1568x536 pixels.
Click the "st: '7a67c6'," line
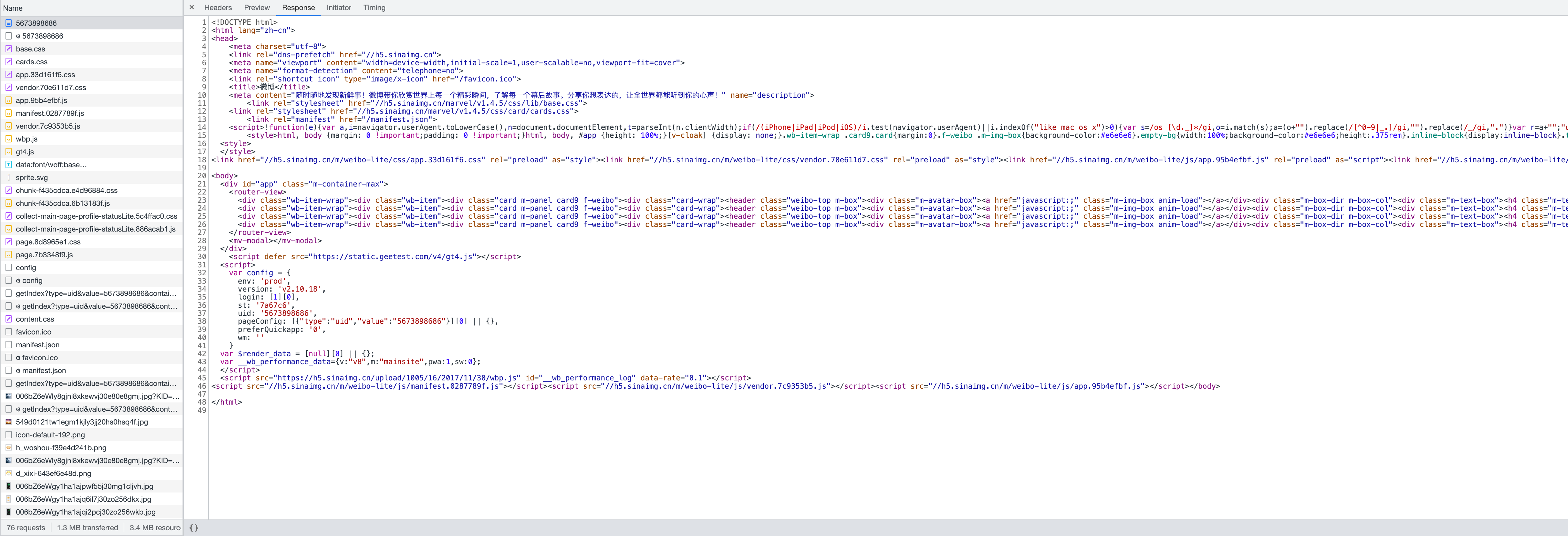267,305
